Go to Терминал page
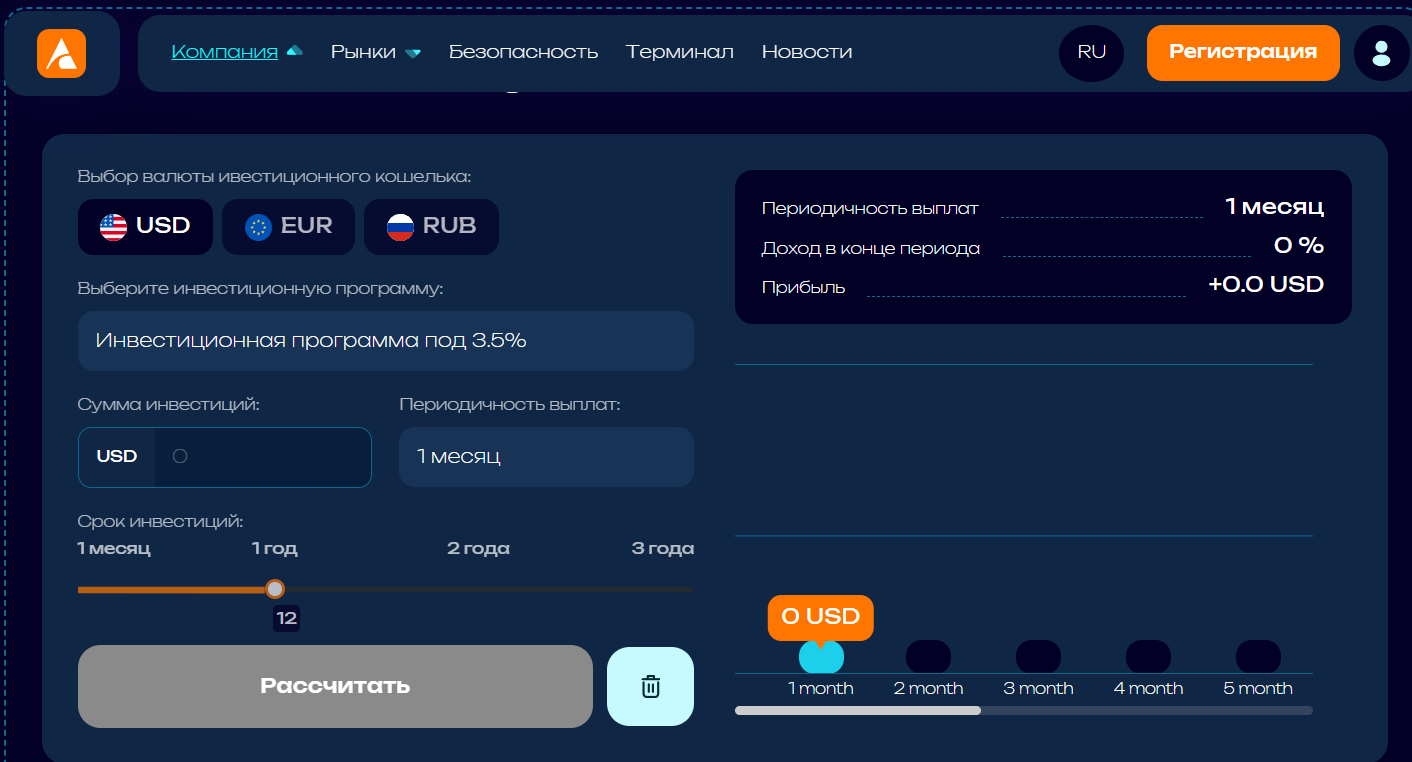 click(x=680, y=52)
